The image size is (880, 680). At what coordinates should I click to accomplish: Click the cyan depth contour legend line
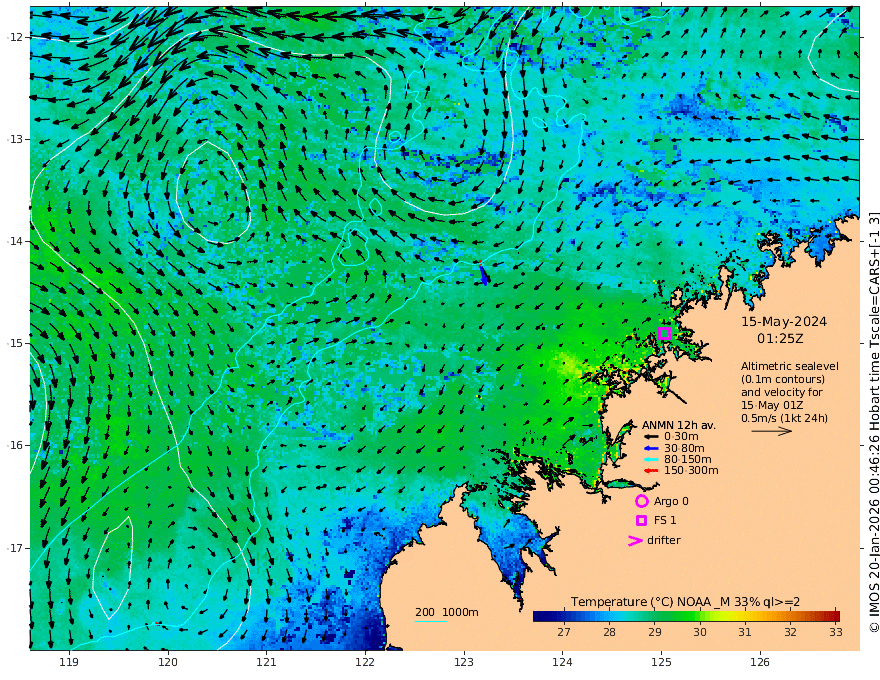[431, 621]
